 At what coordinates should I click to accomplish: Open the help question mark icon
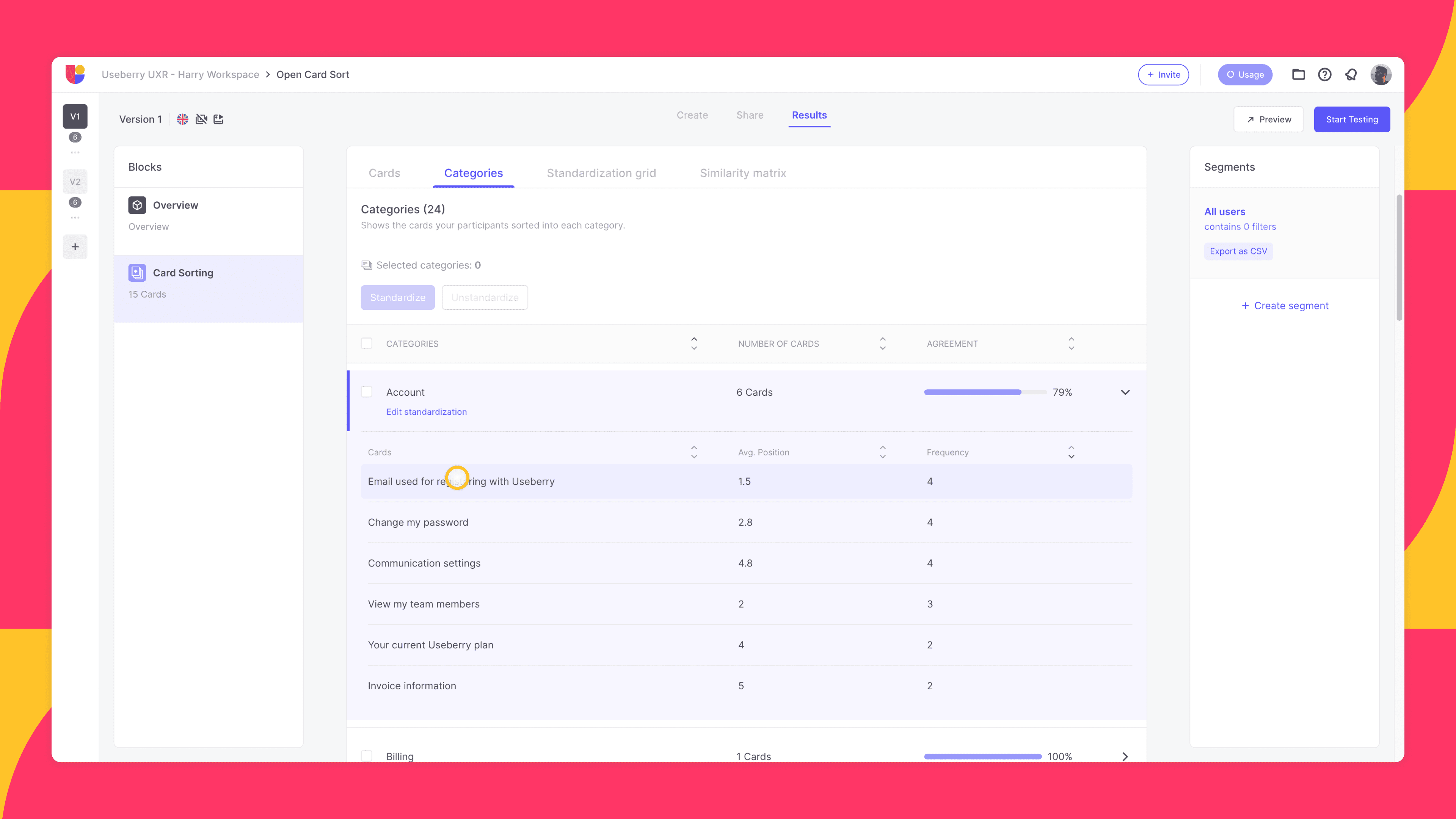[x=1324, y=74]
